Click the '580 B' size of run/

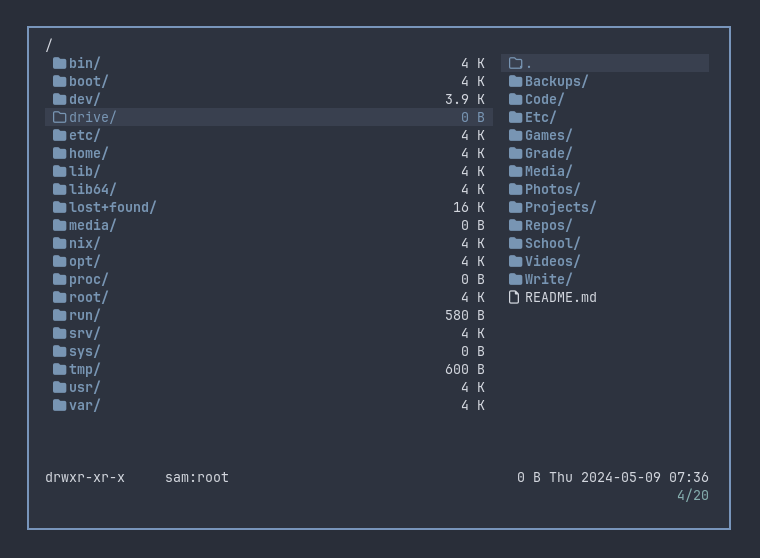(x=465, y=315)
